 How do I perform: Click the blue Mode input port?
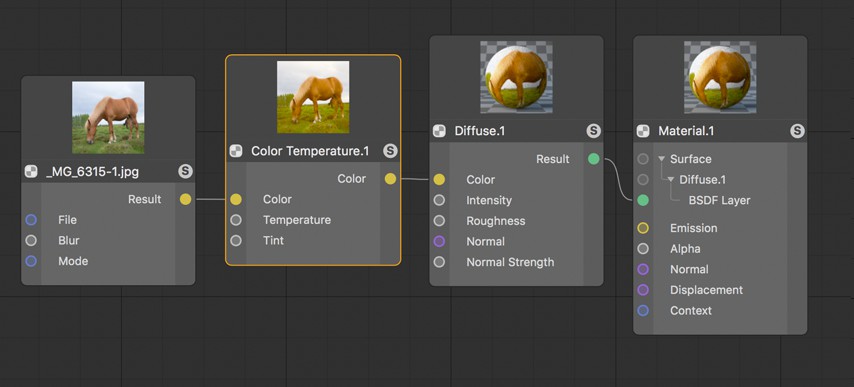click(31, 261)
